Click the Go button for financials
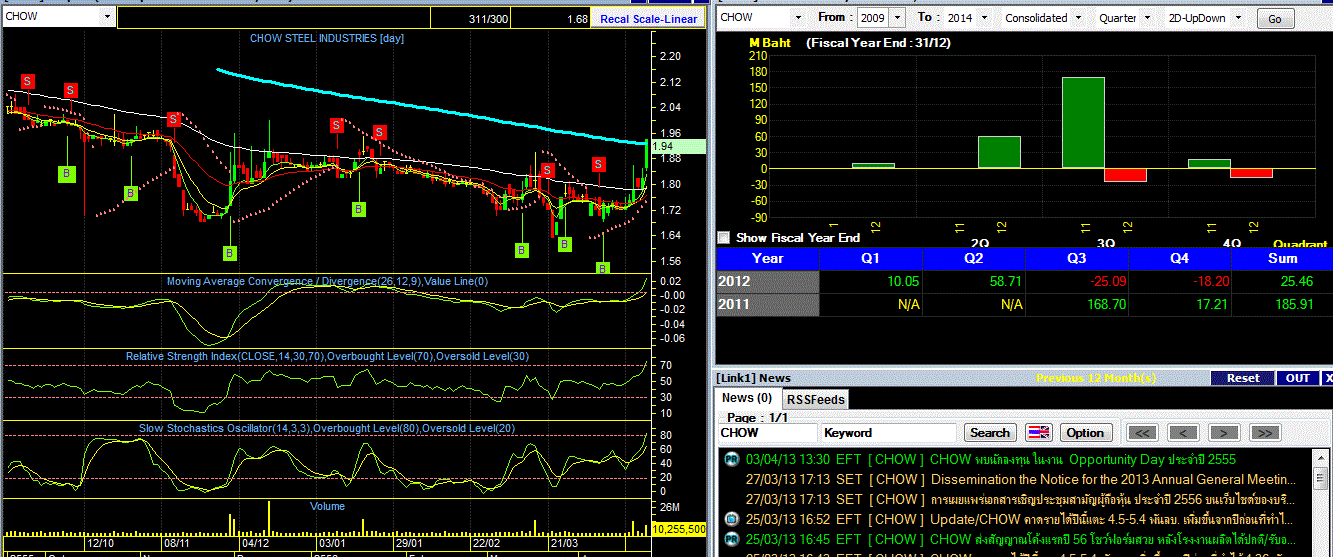Viewport: 1333px width, 557px height. click(x=1275, y=19)
